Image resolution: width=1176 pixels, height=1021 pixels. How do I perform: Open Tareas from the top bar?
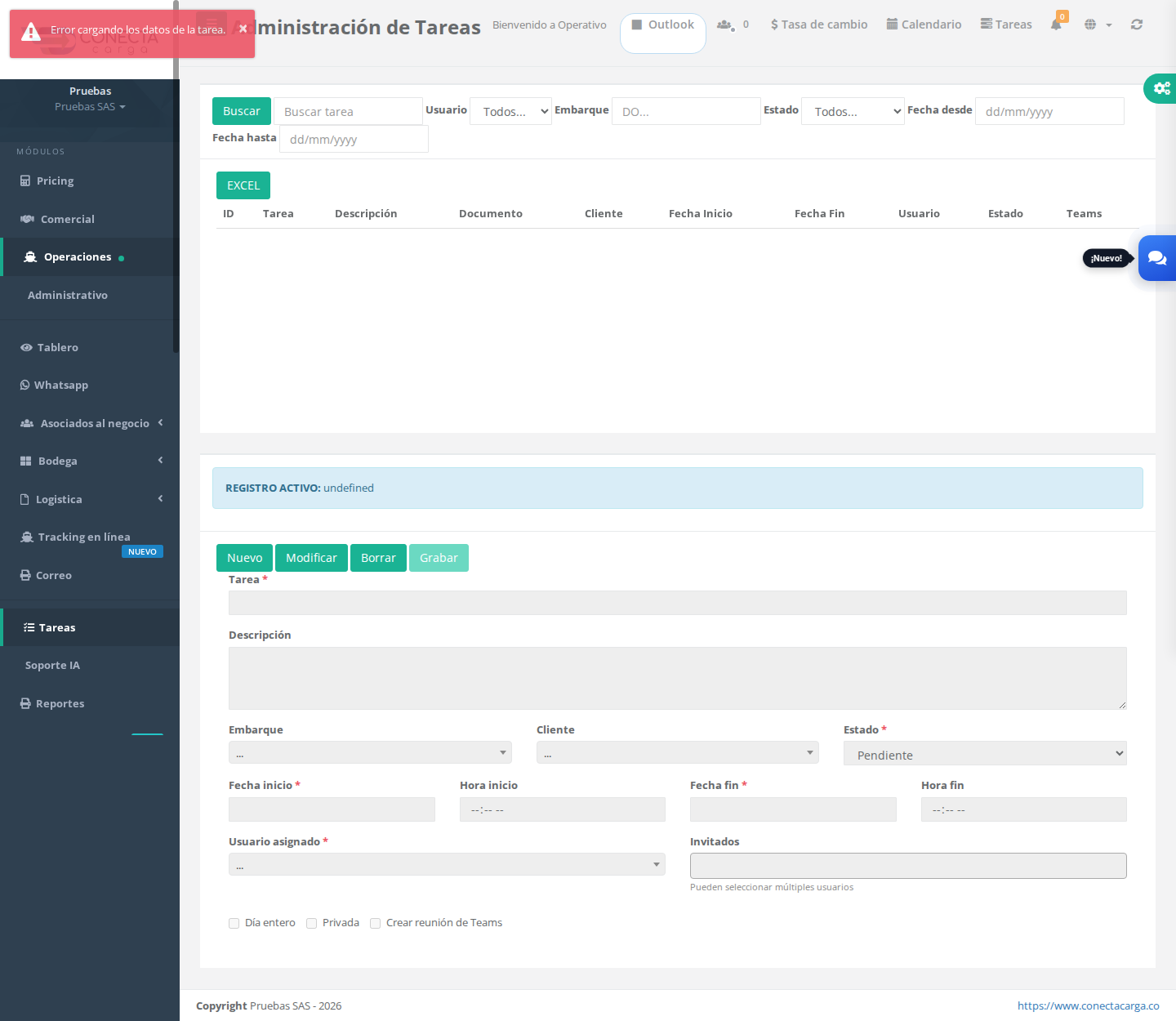1006,25
